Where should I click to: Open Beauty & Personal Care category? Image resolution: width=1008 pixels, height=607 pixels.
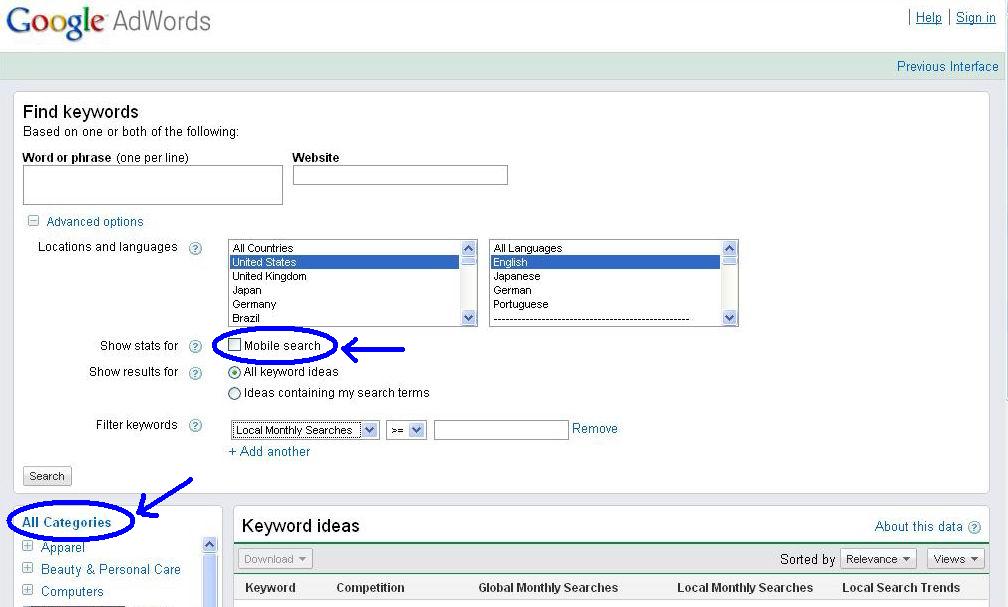click(111, 569)
